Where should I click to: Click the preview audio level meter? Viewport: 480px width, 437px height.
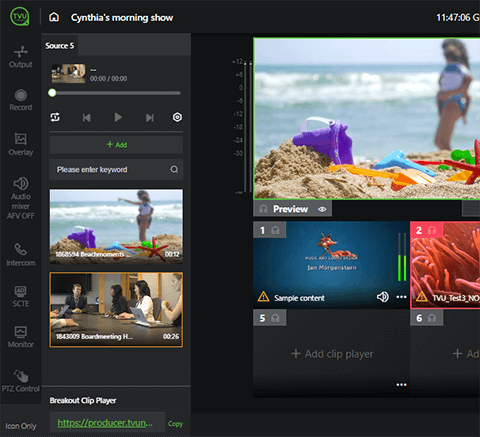pyautogui.click(x=247, y=127)
